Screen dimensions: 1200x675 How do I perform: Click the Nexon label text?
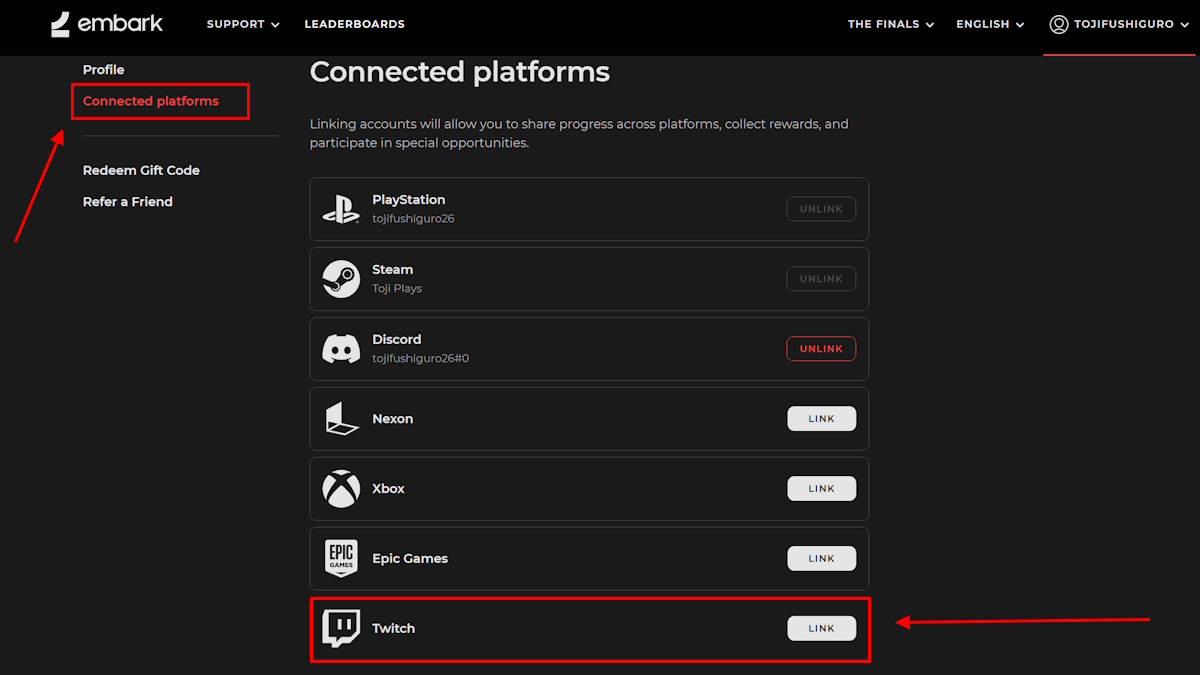pos(392,419)
